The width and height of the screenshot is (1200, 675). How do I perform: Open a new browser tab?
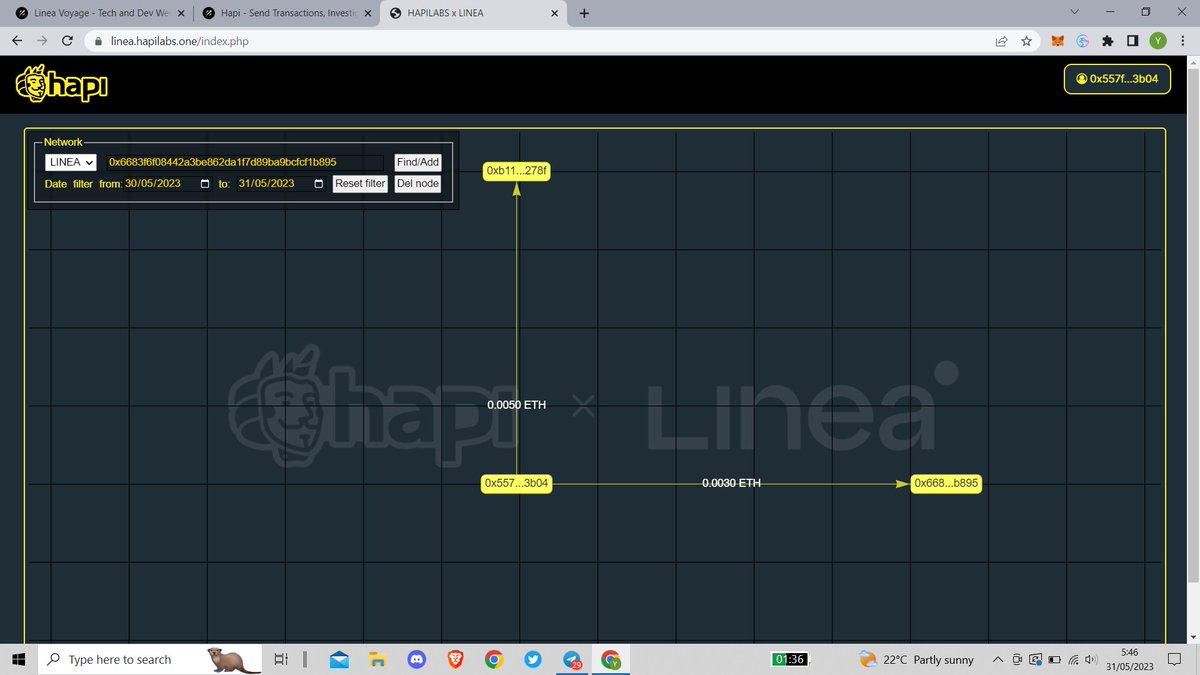tap(584, 13)
